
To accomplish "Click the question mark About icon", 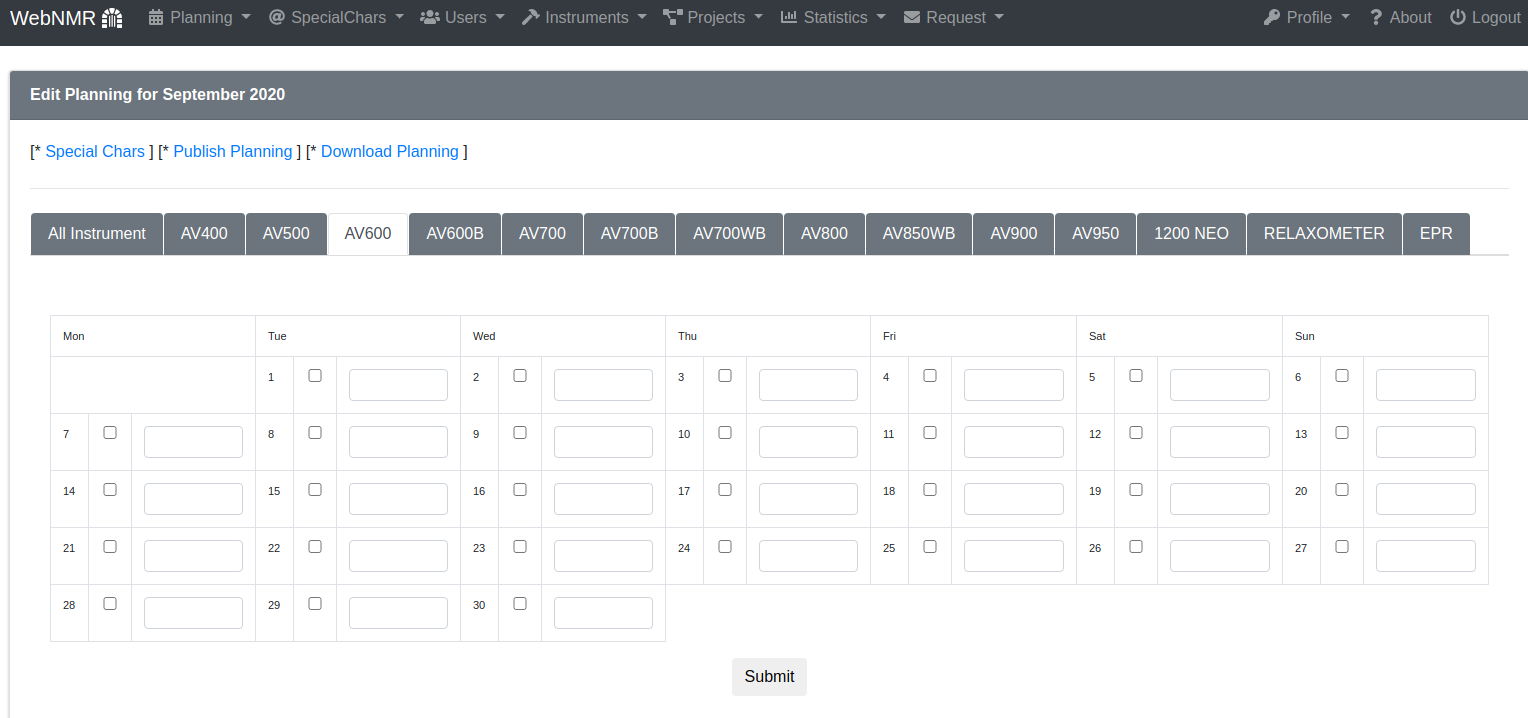I will point(1376,17).
